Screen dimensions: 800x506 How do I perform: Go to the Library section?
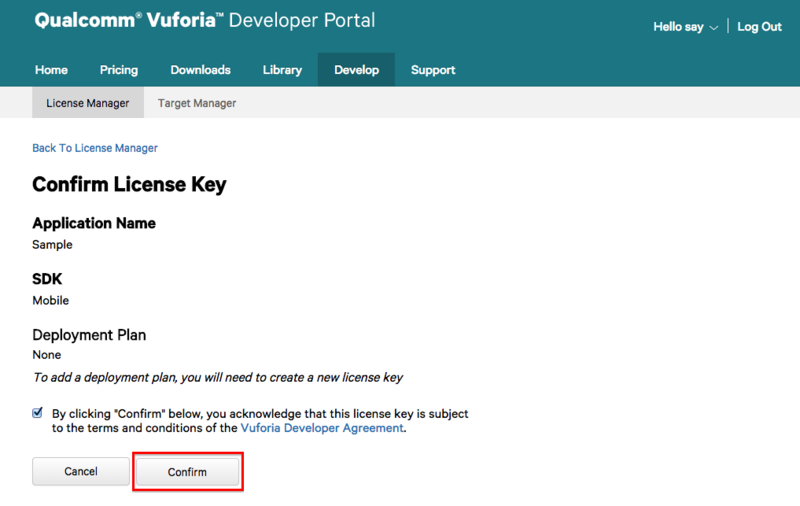coord(282,70)
